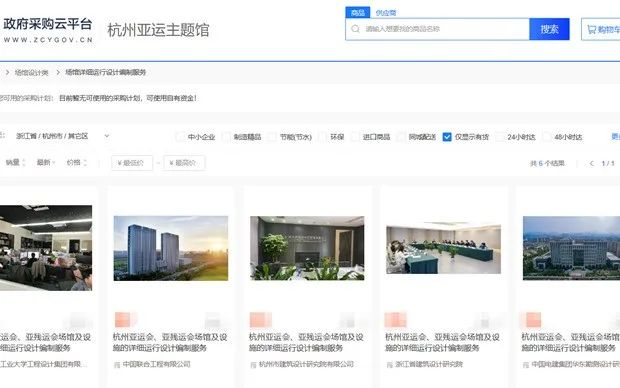This screenshot has height=388, width=620.
Task: Tick the 24小时达 checkbox
Action: pyautogui.click(x=500, y=137)
